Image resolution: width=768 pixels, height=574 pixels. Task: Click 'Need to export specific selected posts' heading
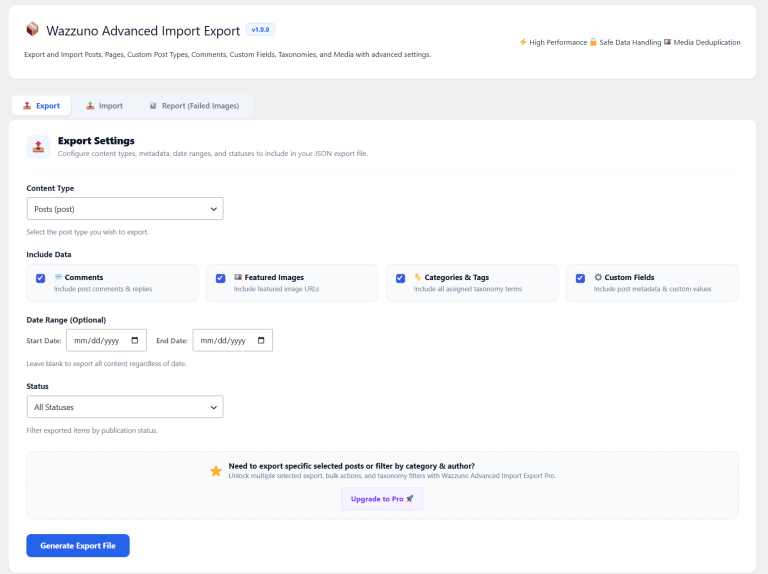352,466
